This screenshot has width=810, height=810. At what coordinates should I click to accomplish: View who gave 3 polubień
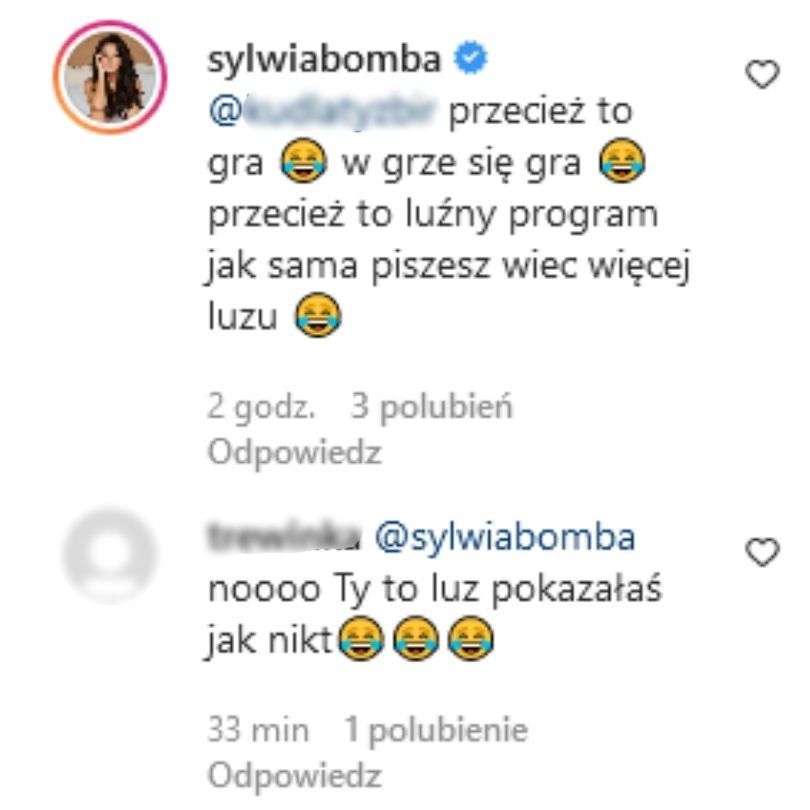pyautogui.click(x=432, y=408)
